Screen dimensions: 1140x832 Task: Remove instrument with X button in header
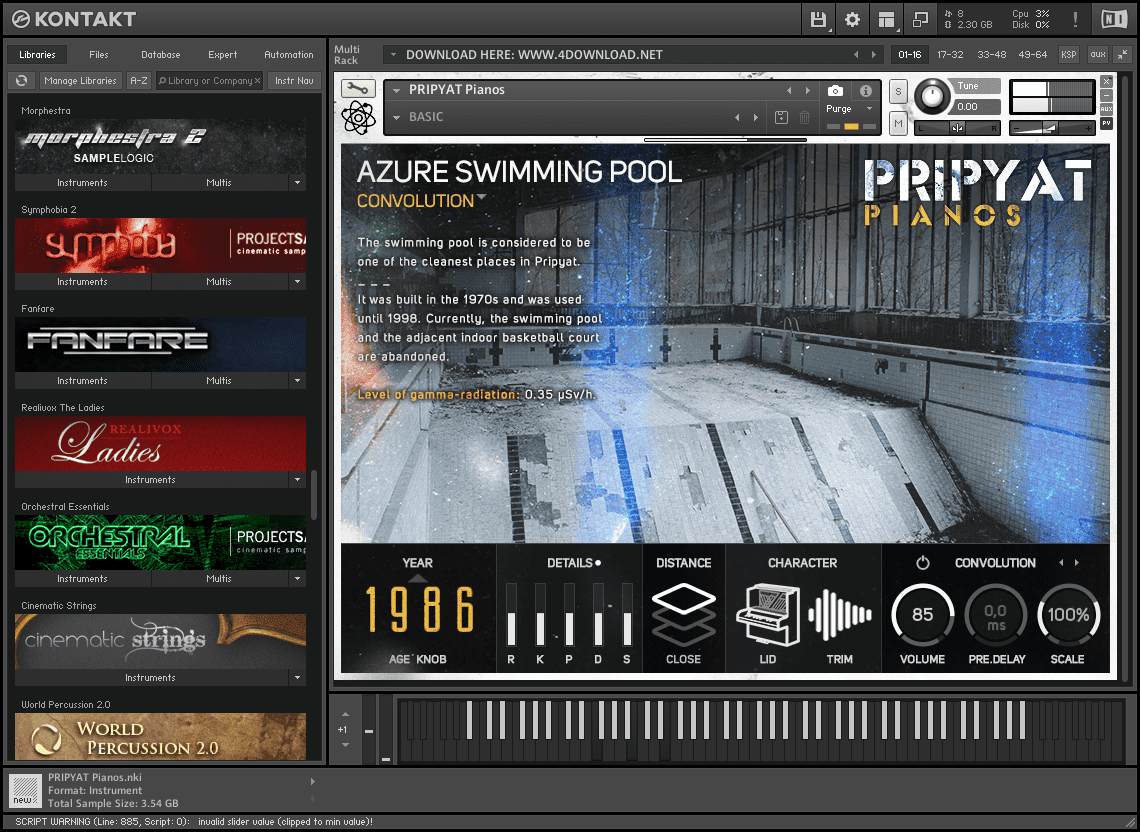click(x=1107, y=81)
